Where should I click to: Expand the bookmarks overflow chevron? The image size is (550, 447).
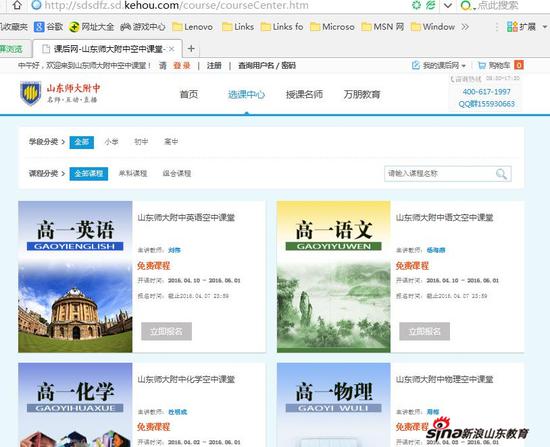click(x=465, y=27)
